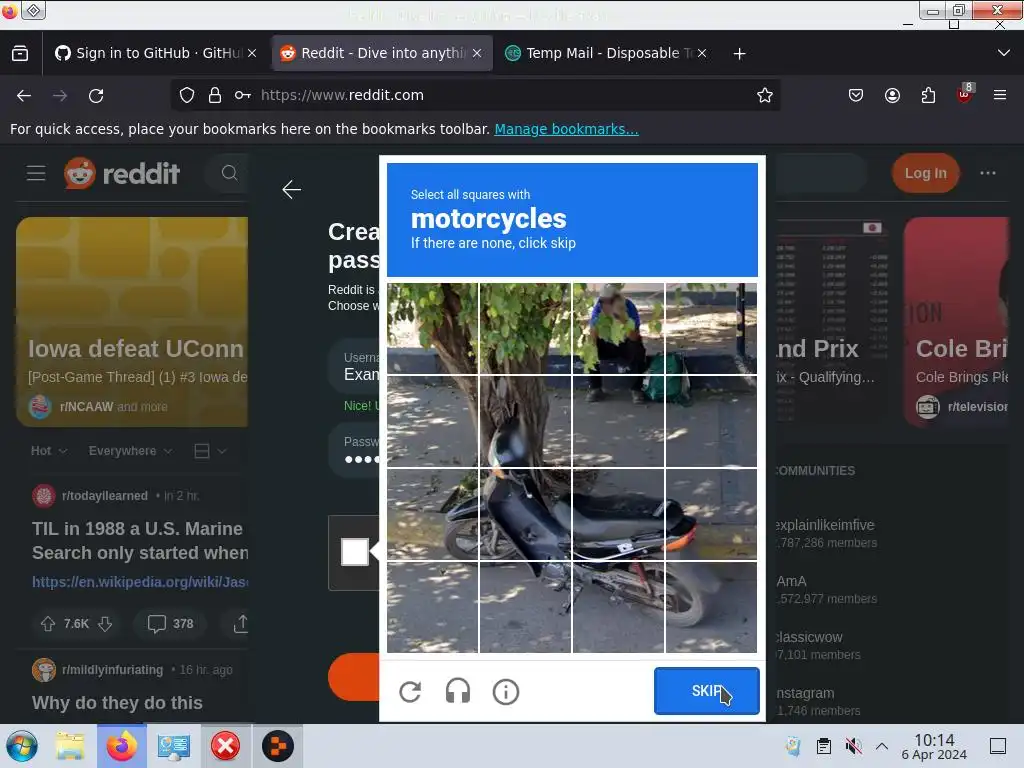Click the red X taskbar icon
This screenshot has width=1024, height=768.
(x=225, y=746)
